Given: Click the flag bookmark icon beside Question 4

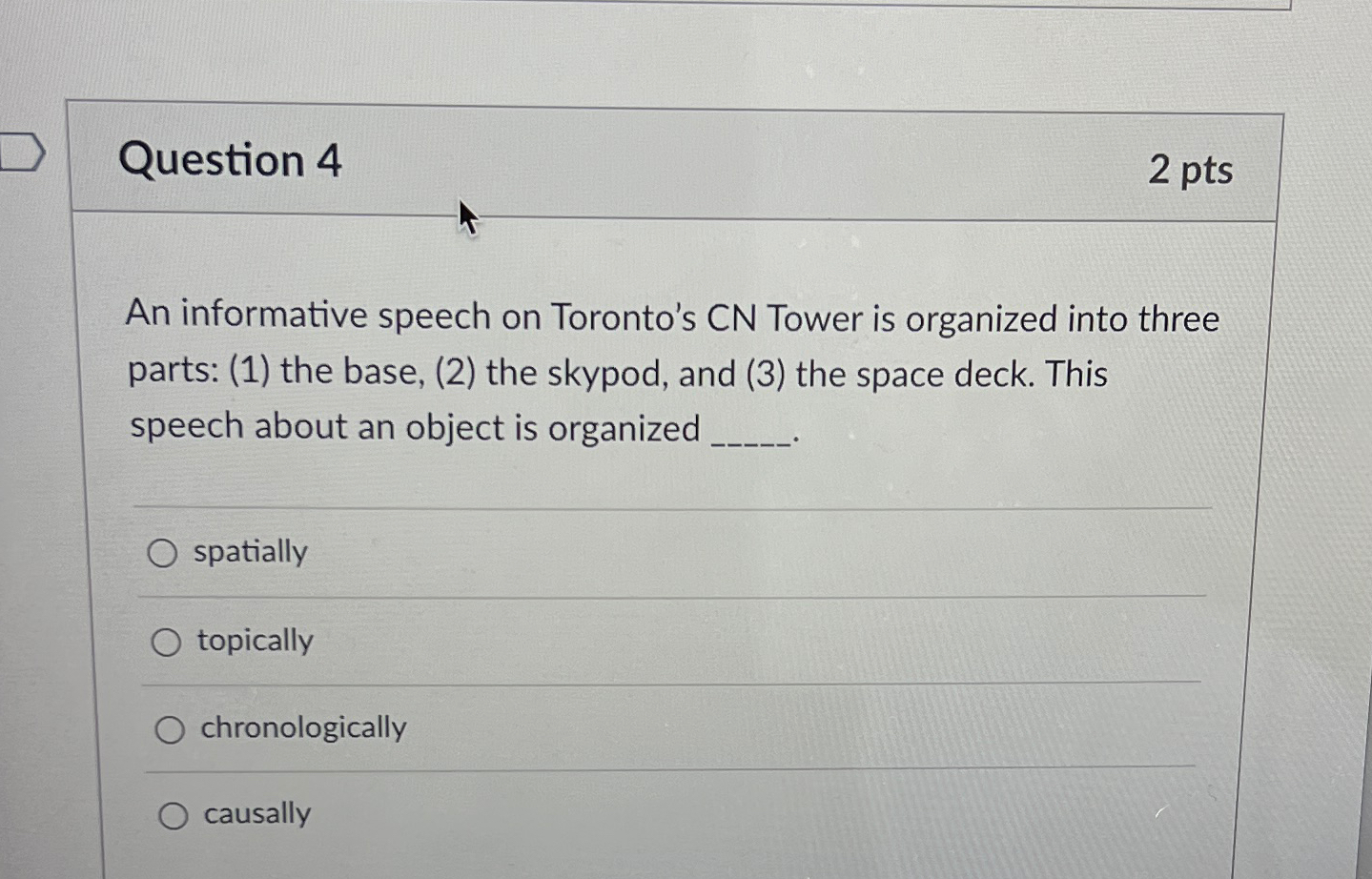Looking at the screenshot, I should point(22,150).
